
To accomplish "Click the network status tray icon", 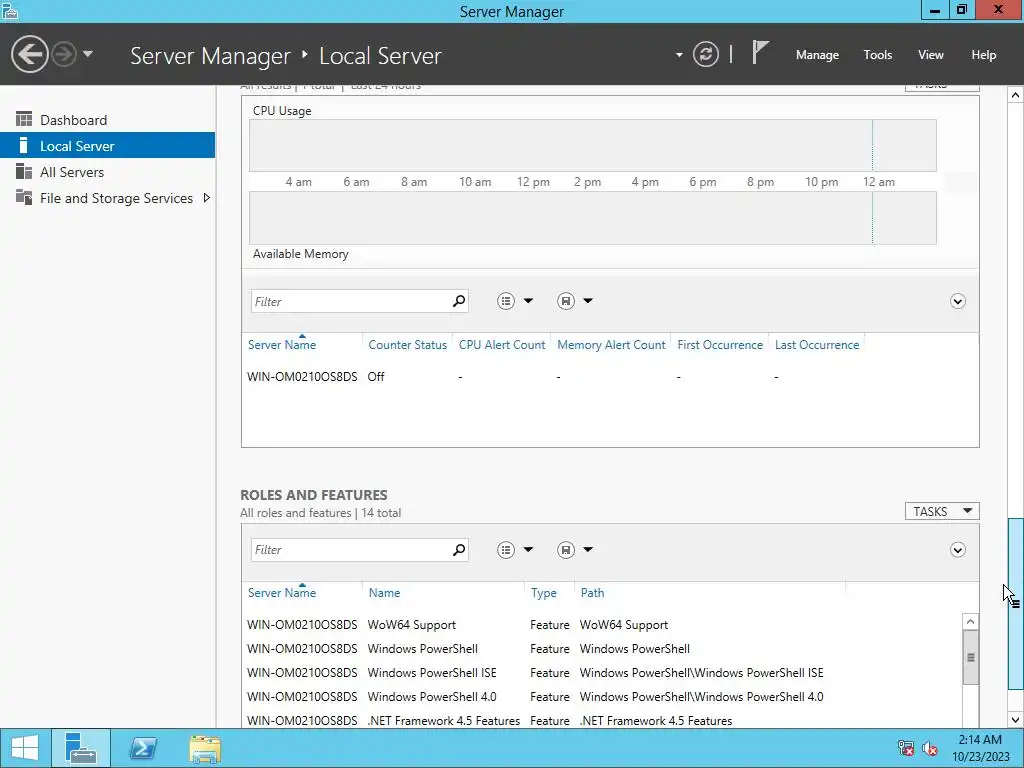I will (x=906, y=748).
